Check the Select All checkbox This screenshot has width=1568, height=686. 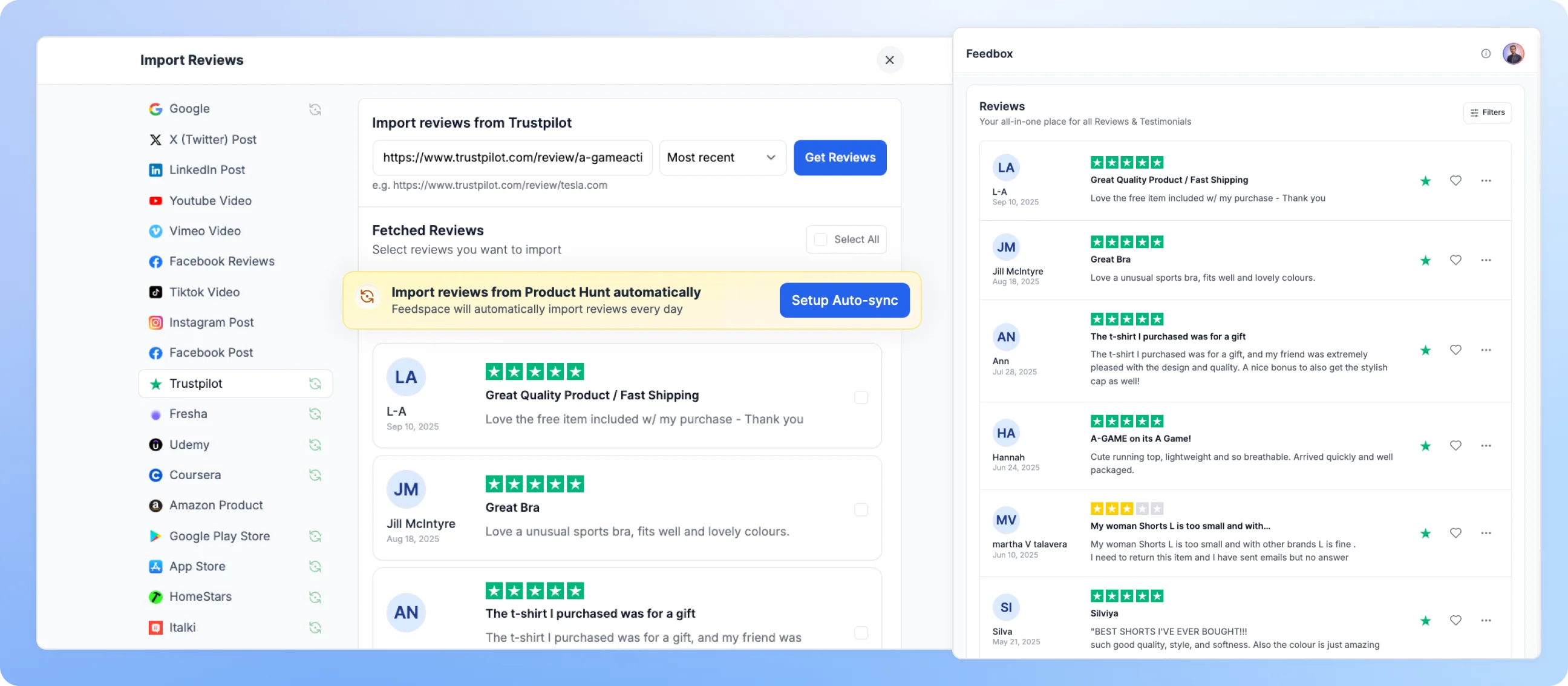click(820, 240)
